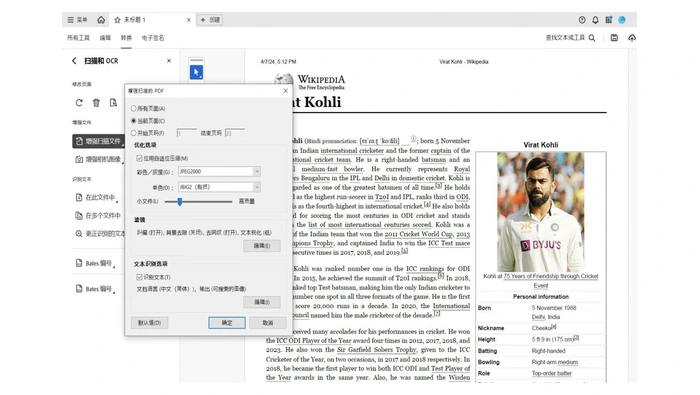Open the 电子签名 tab
This screenshot has height=395, width=700.
pos(153,38)
